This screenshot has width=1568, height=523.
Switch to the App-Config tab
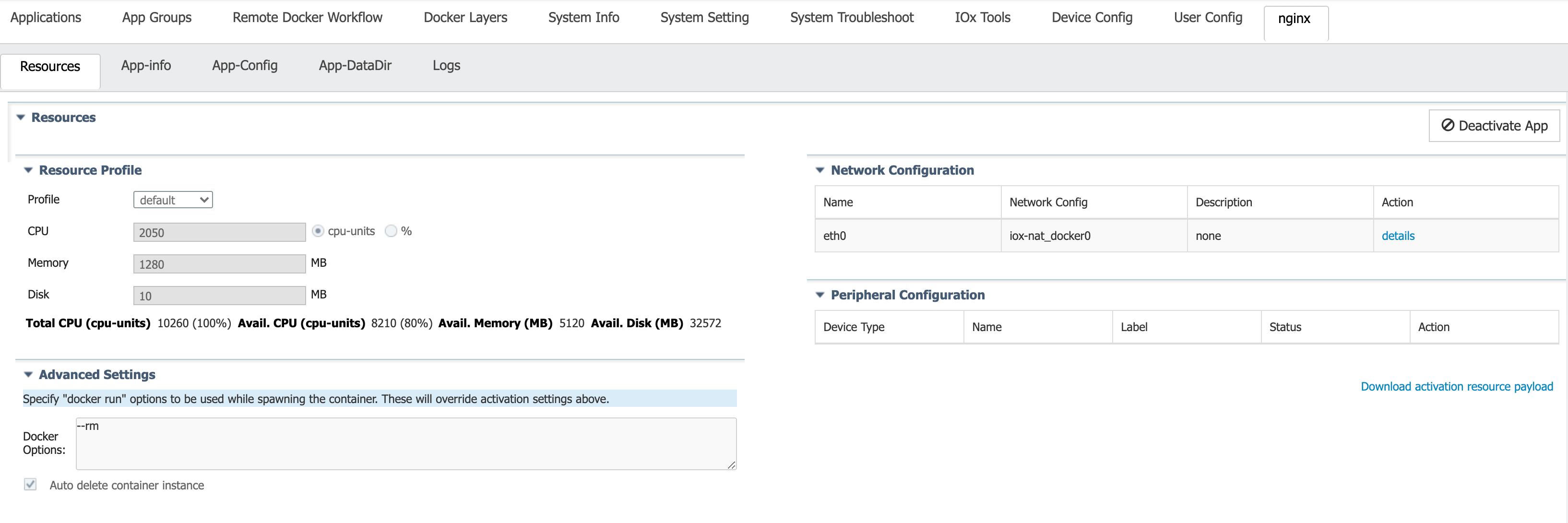[x=245, y=65]
